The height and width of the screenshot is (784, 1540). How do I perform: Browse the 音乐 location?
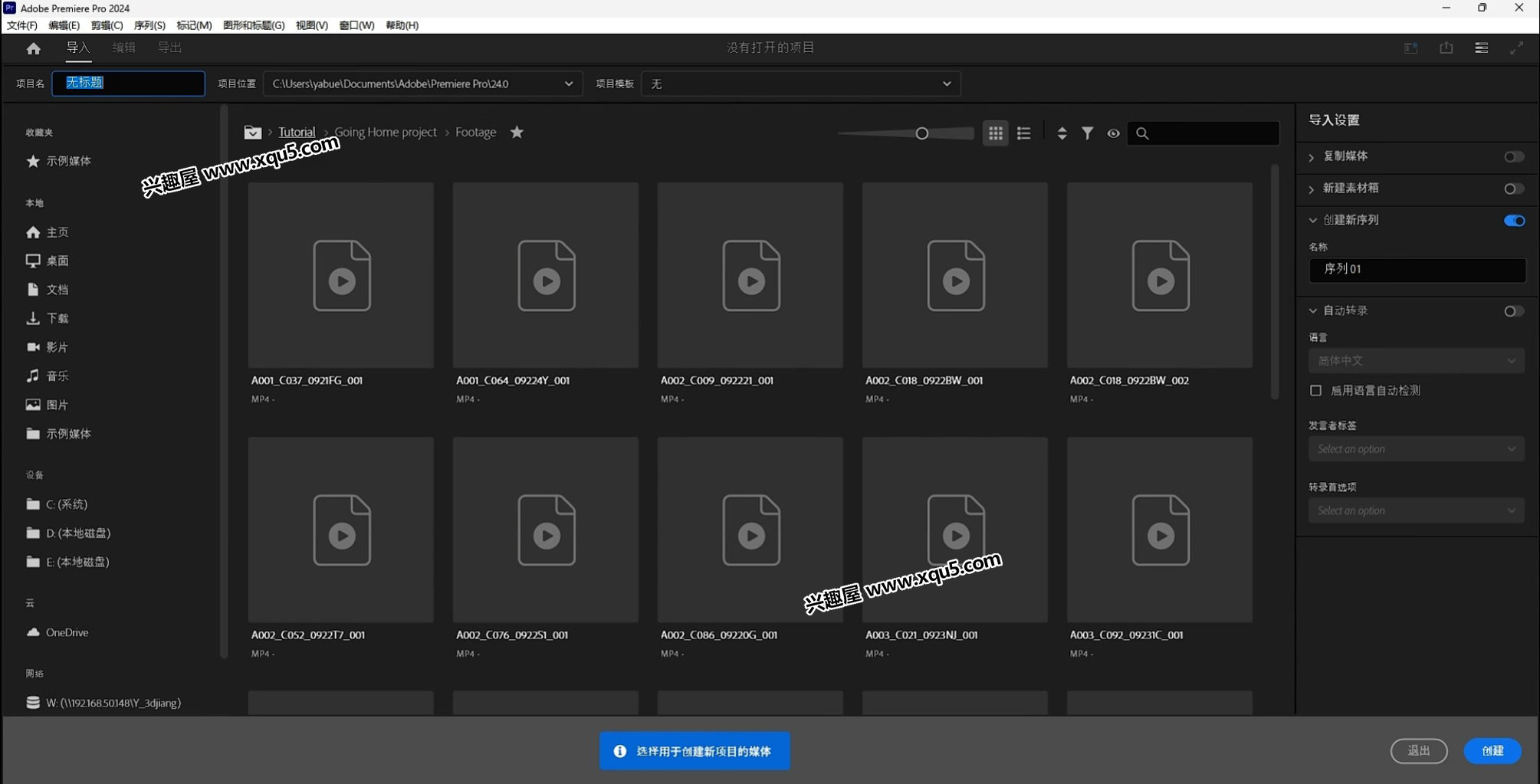[x=48, y=376]
